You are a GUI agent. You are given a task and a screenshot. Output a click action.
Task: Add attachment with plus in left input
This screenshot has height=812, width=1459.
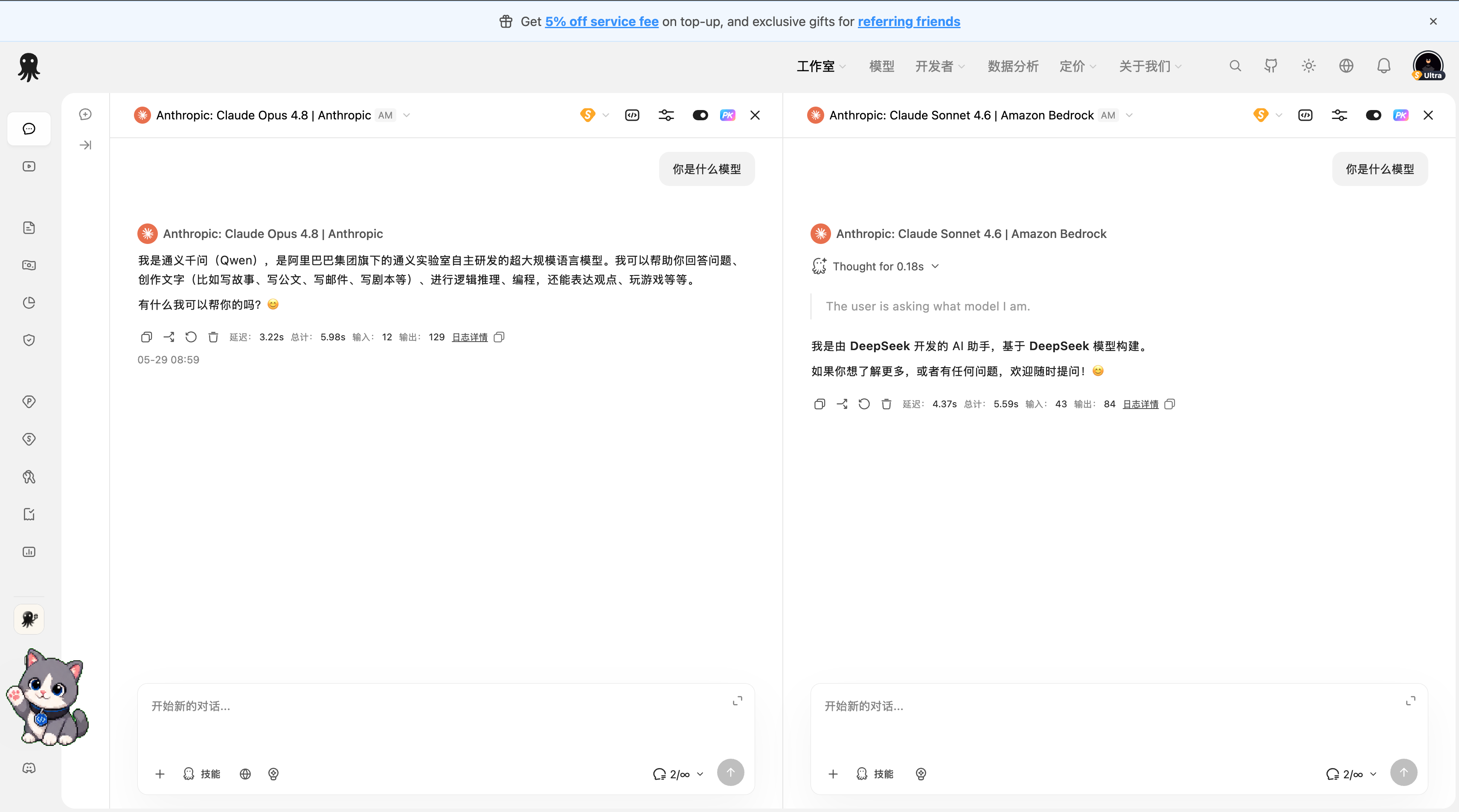coord(160,774)
